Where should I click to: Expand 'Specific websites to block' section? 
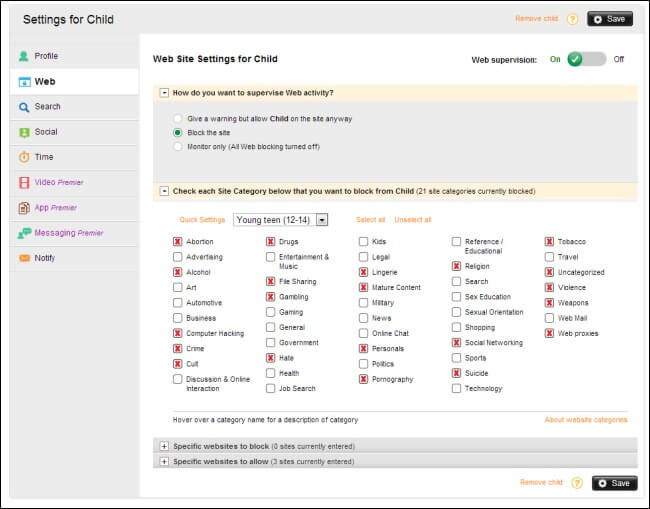coord(164,446)
